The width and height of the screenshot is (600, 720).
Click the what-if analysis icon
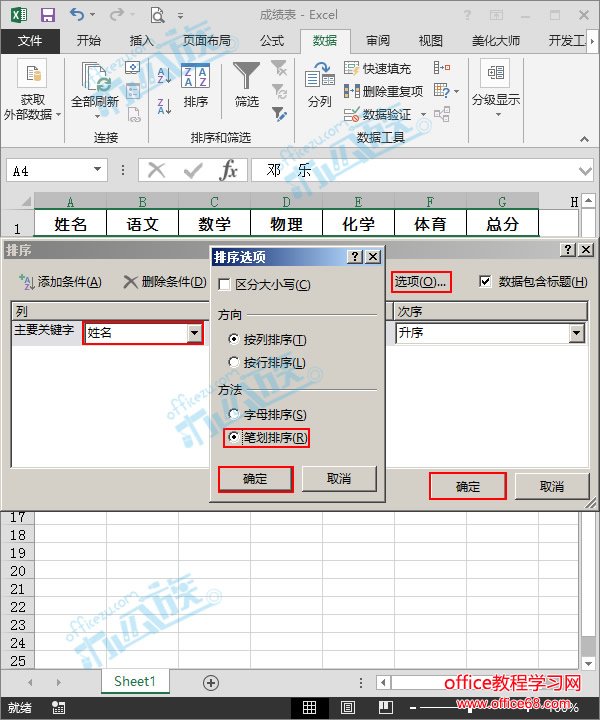tap(442, 90)
